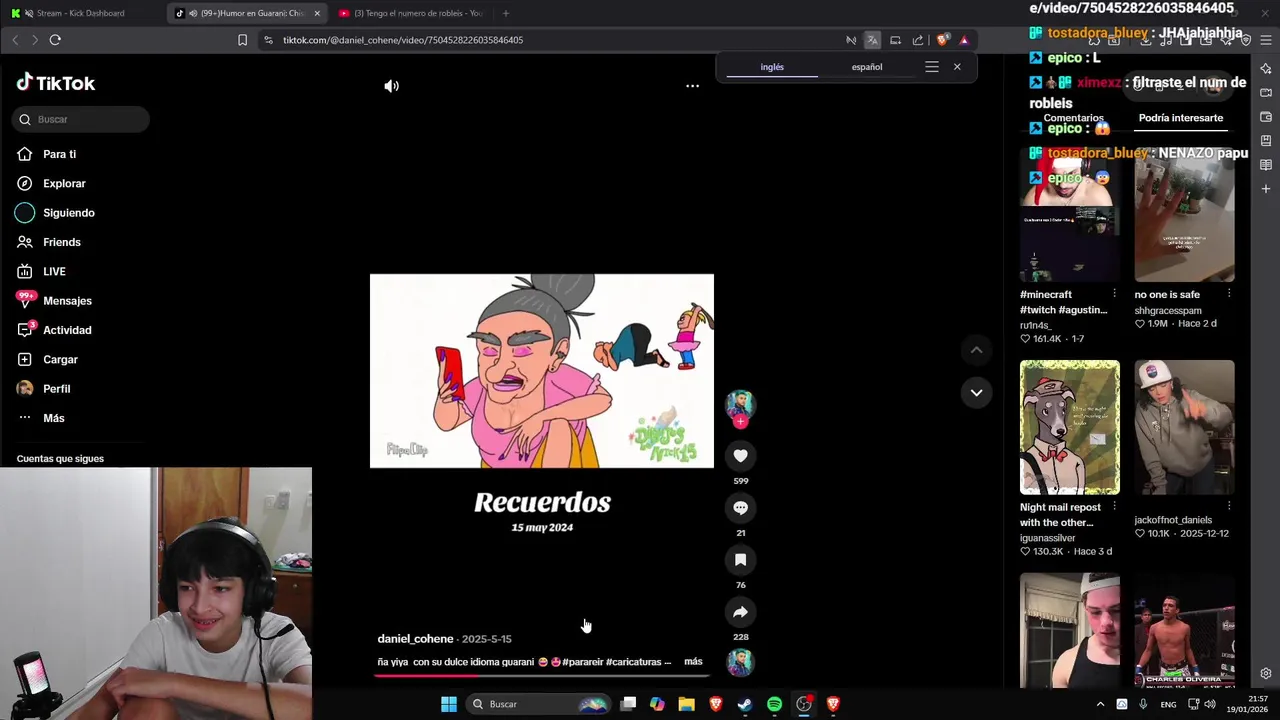Close the translate popup
Image resolution: width=1280 pixels, height=720 pixels.
click(957, 67)
